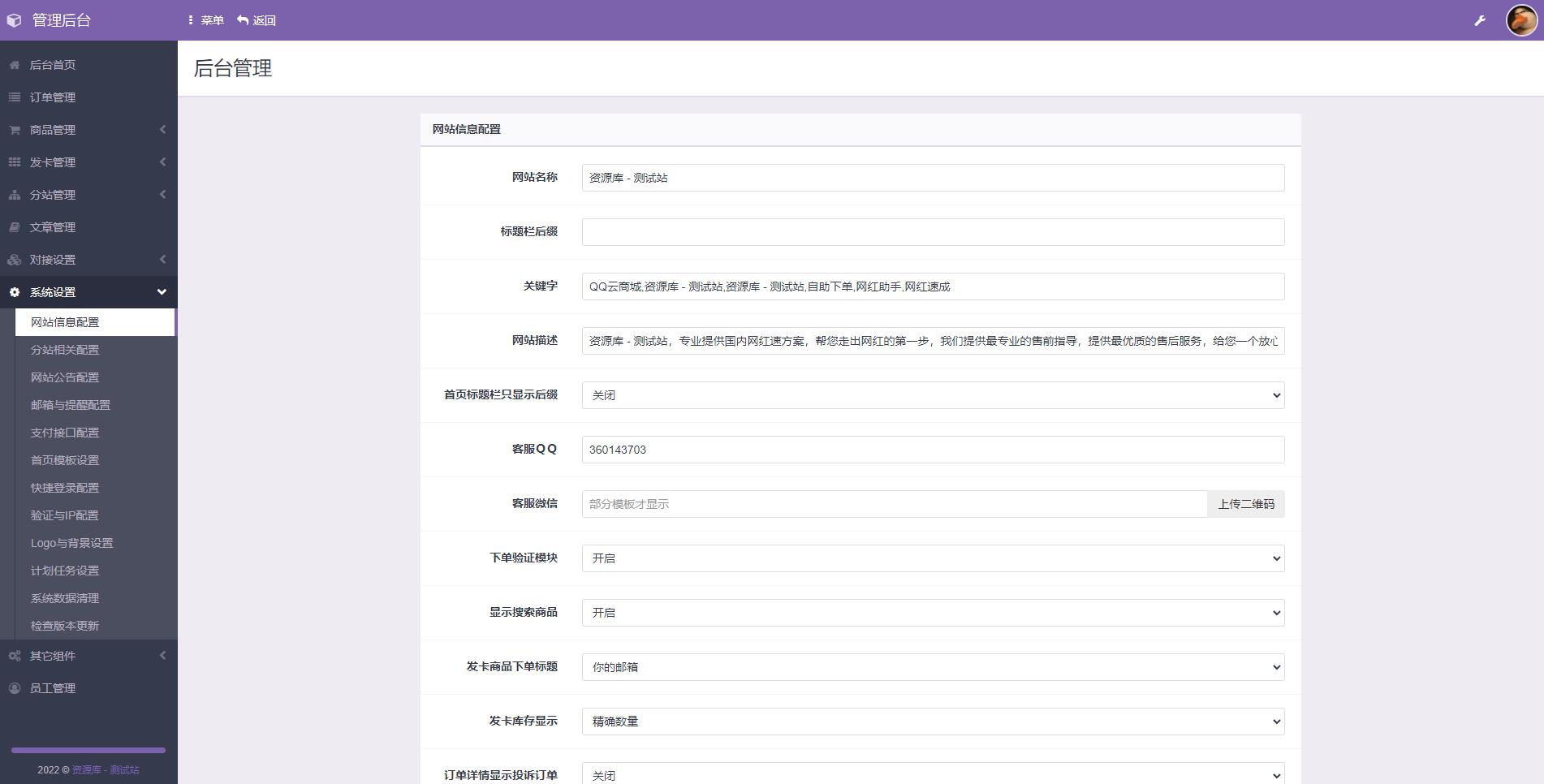
Task: Select 系统数据清理 submenu item
Action: pos(96,598)
